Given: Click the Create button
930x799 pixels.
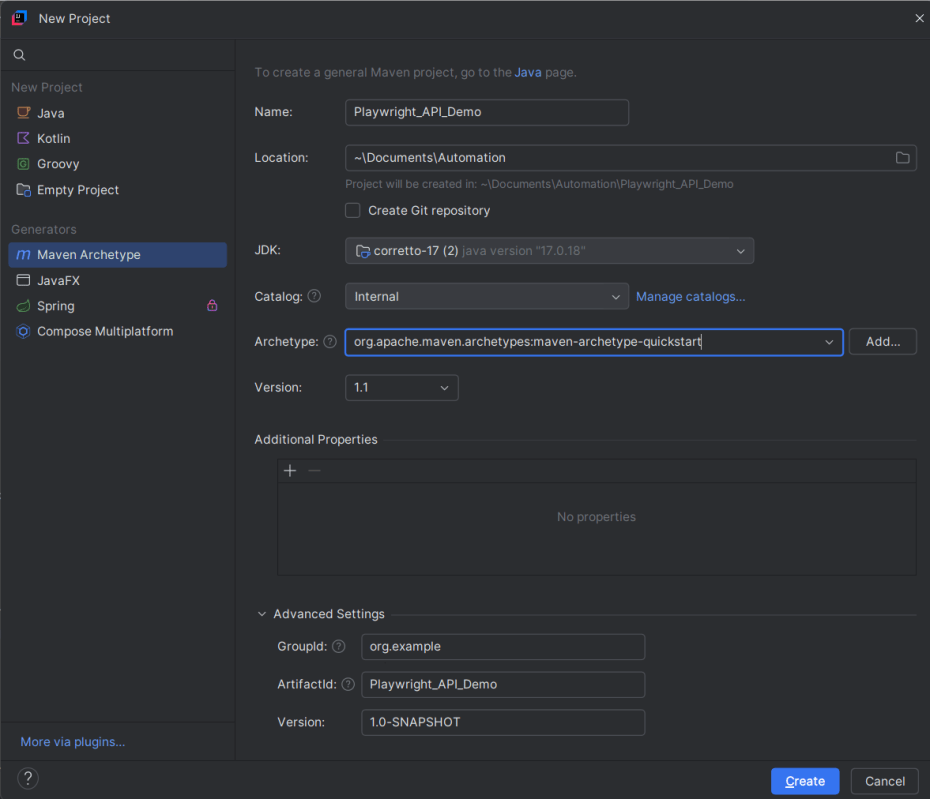Looking at the screenshot, I should click(804, 781).
